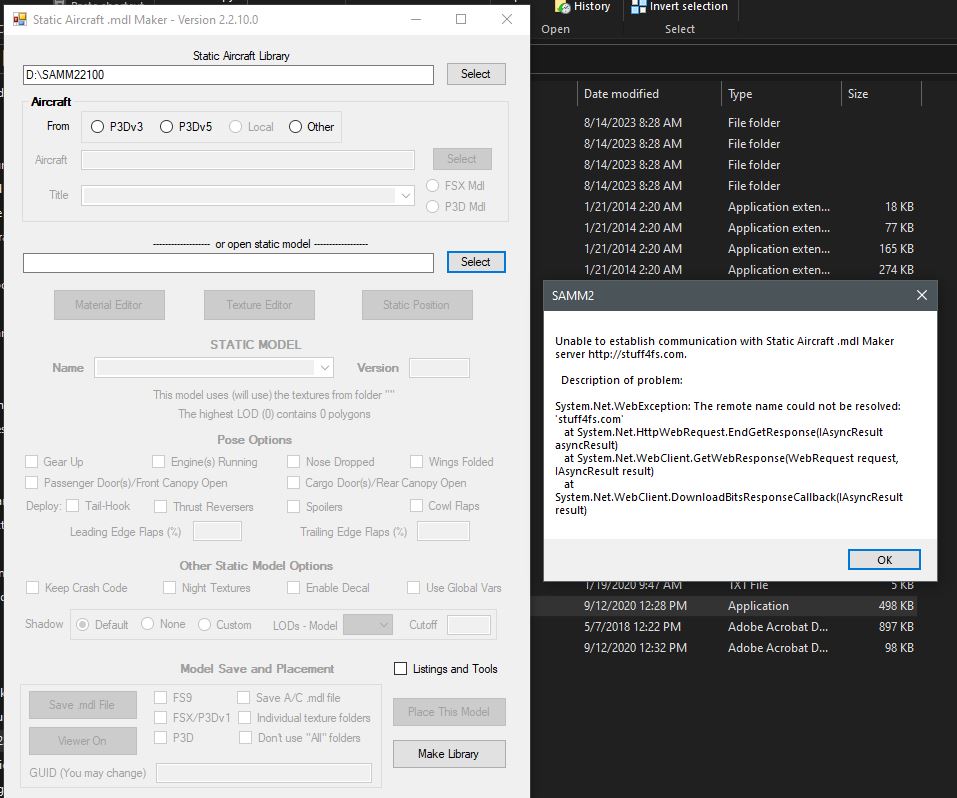The image size is (957, 798).
Task: Check the Spoilers deploy option
Action: 294,506
